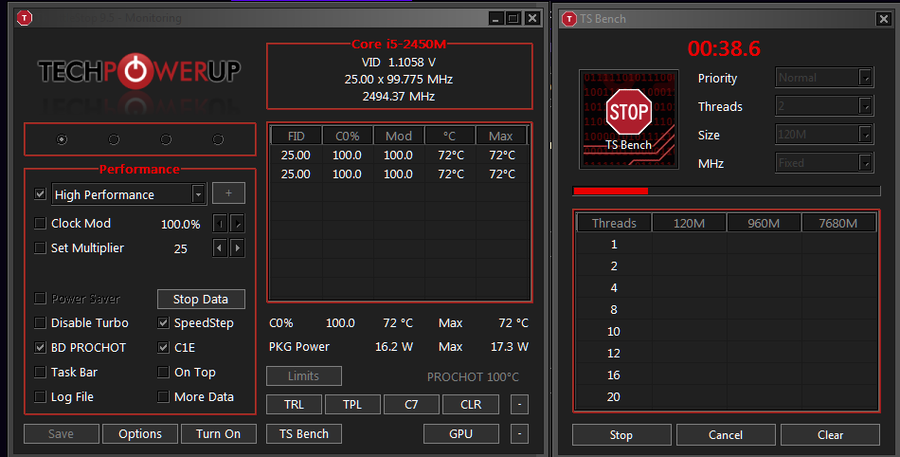Click the CLR button
This screenshot has height=457, width=900.
tap(471, 404)
